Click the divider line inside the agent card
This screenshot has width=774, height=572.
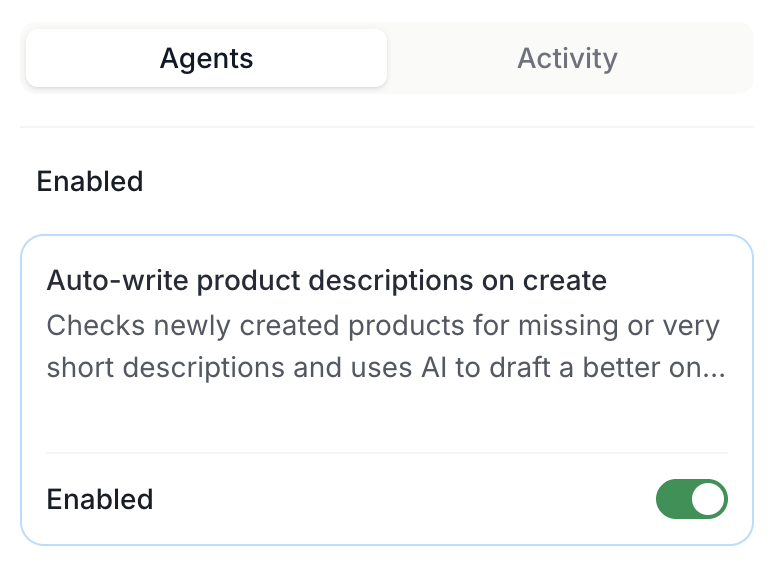pyautogui.click(x=387, y=453)
